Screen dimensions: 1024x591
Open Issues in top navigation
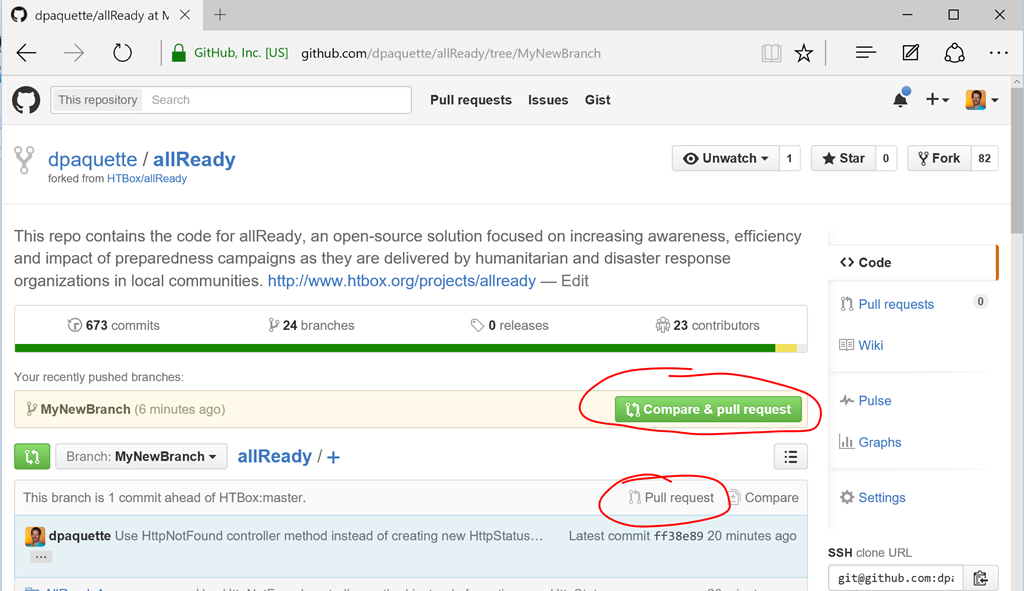(x=548, y=100)
